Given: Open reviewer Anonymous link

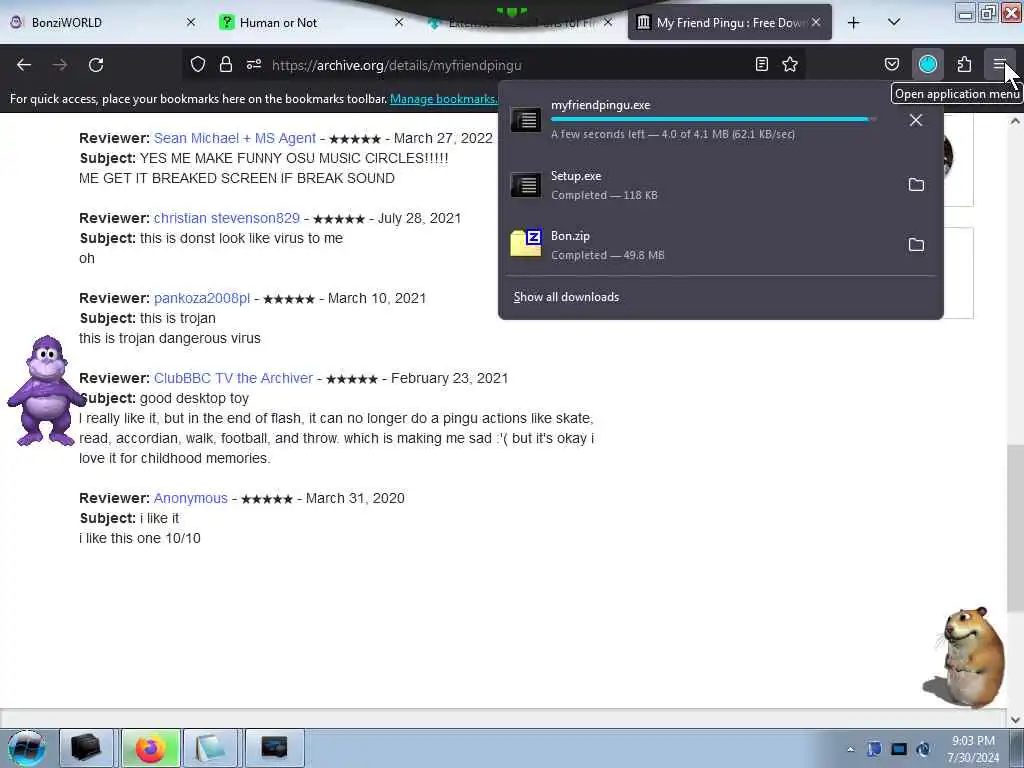Looking at the screenshot, I should tap(191, 498).
